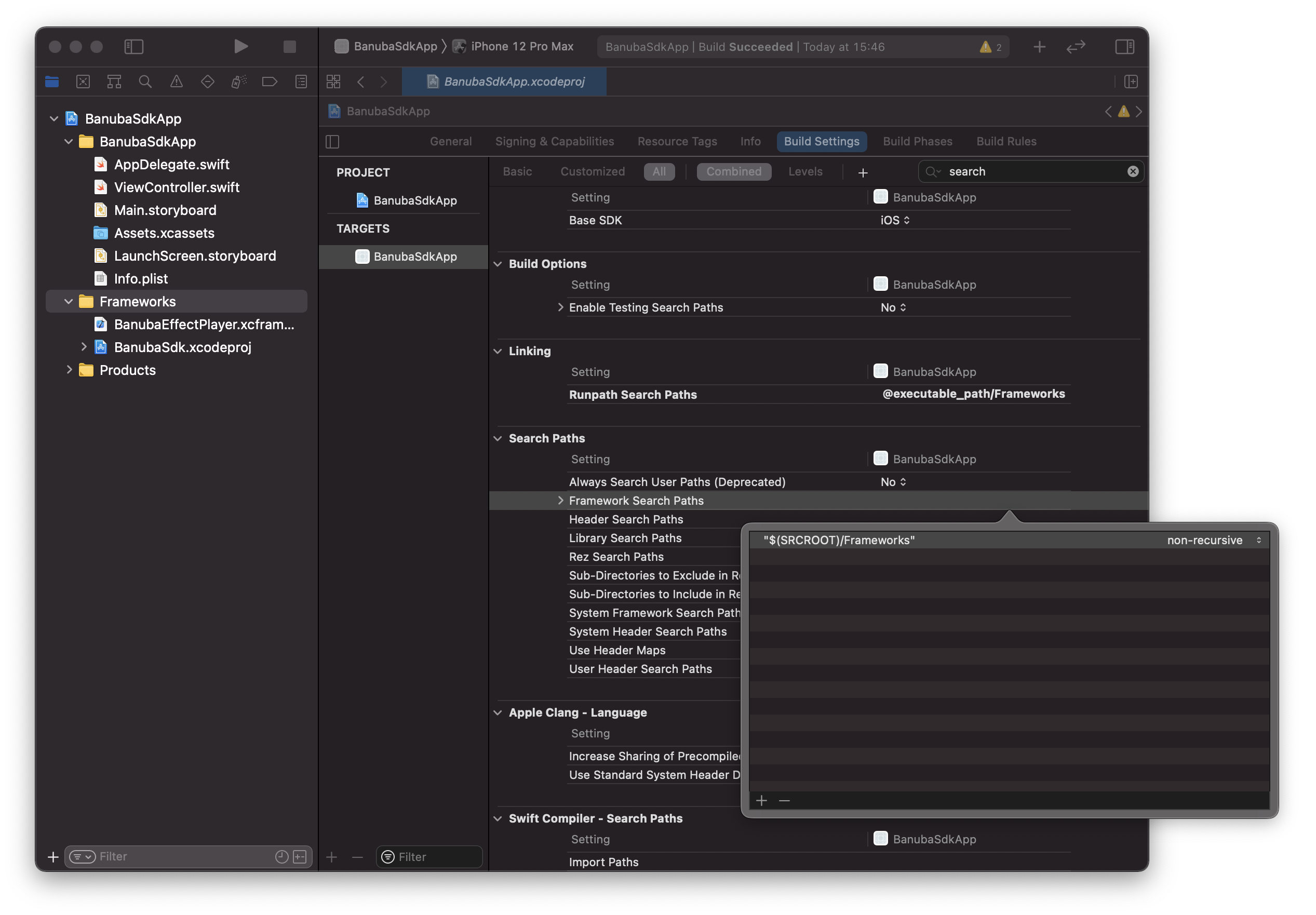Image resolution: width=1316 pixels, height=915 pixels.
Task: Collapse the Linking section
Action: point(498,351)
